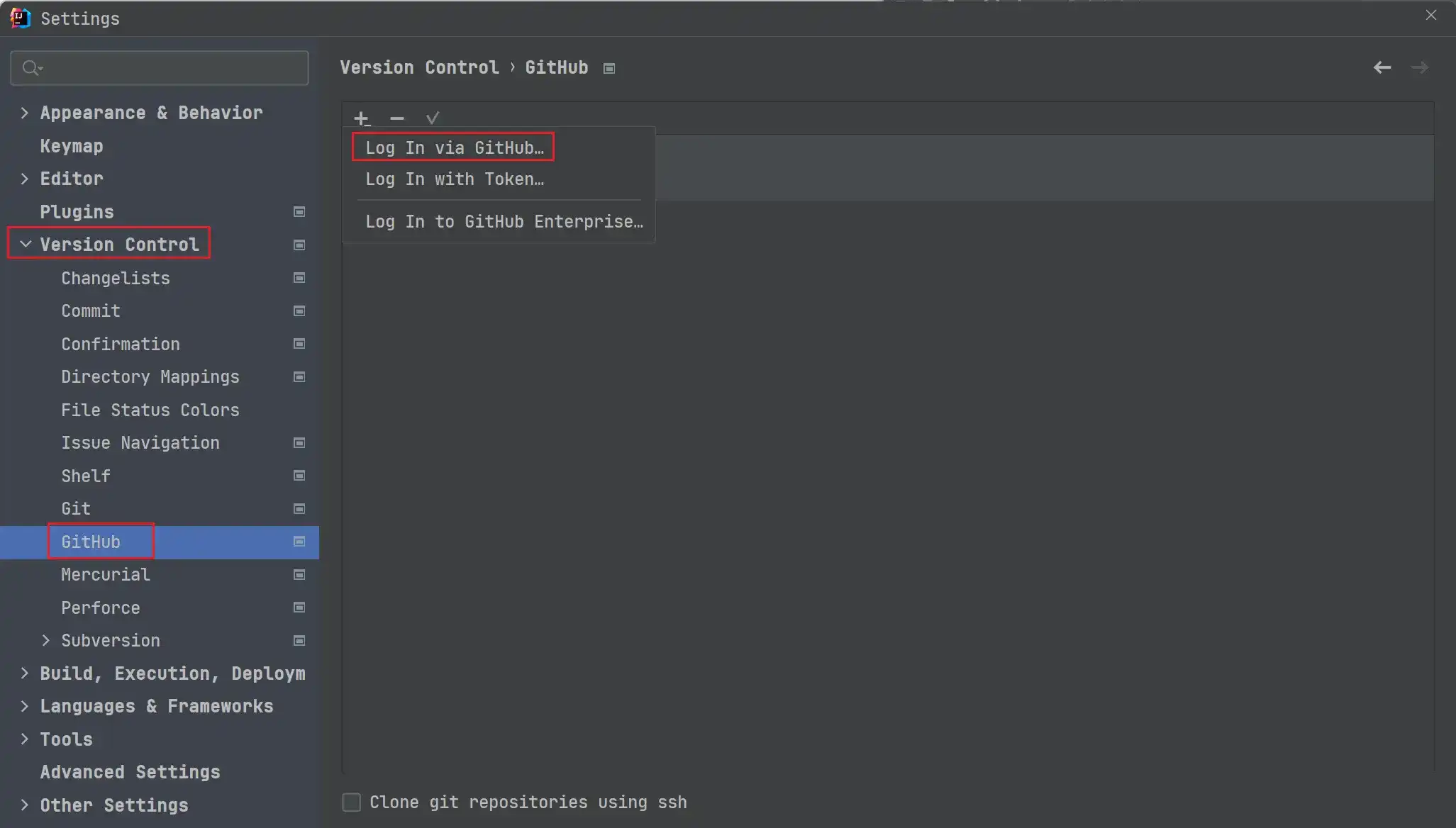Click project settings icon beside Subversion
Viewport: 1456px width, 828px height.
click(299, 641)
